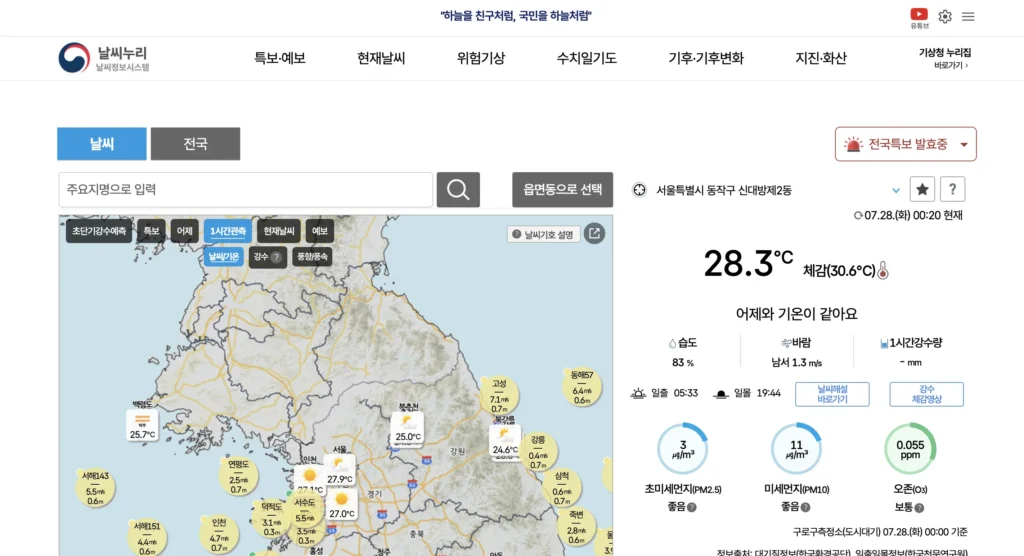Click the refresh icon beside observation time

(858, 216)
